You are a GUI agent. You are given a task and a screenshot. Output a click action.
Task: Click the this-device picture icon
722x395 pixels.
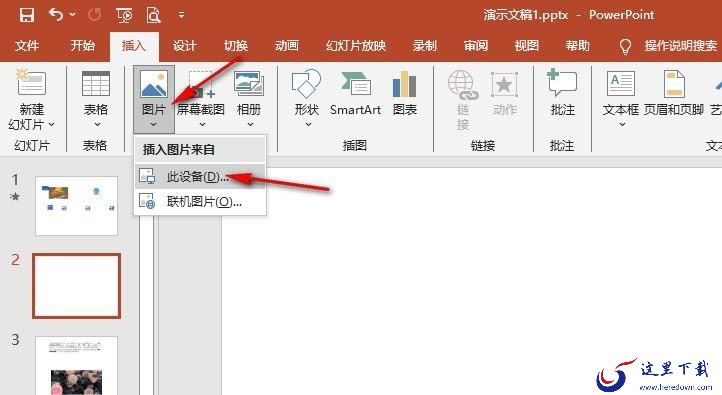click(147, 177)
